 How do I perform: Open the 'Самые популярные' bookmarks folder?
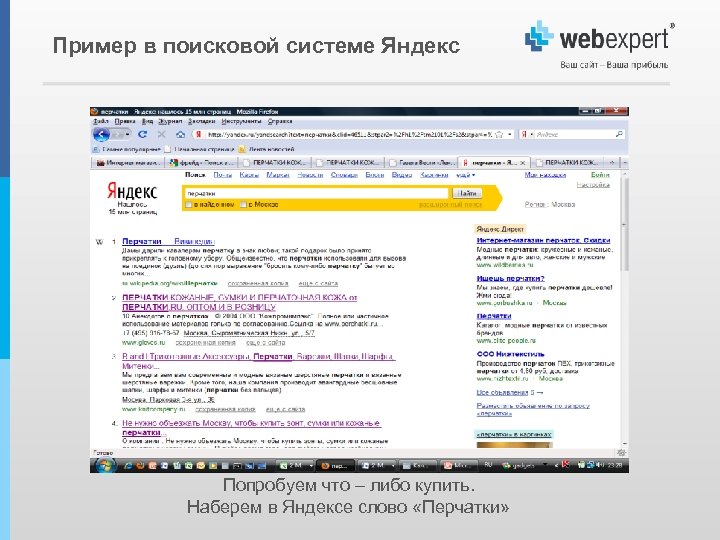[x=127, y=149]
